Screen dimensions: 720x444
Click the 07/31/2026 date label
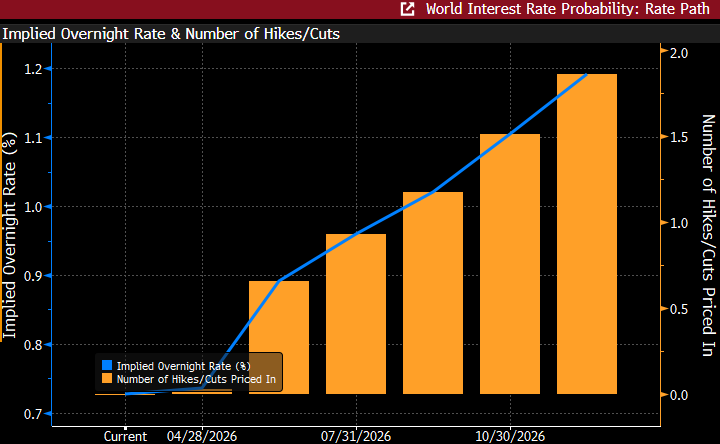(356, 436)
